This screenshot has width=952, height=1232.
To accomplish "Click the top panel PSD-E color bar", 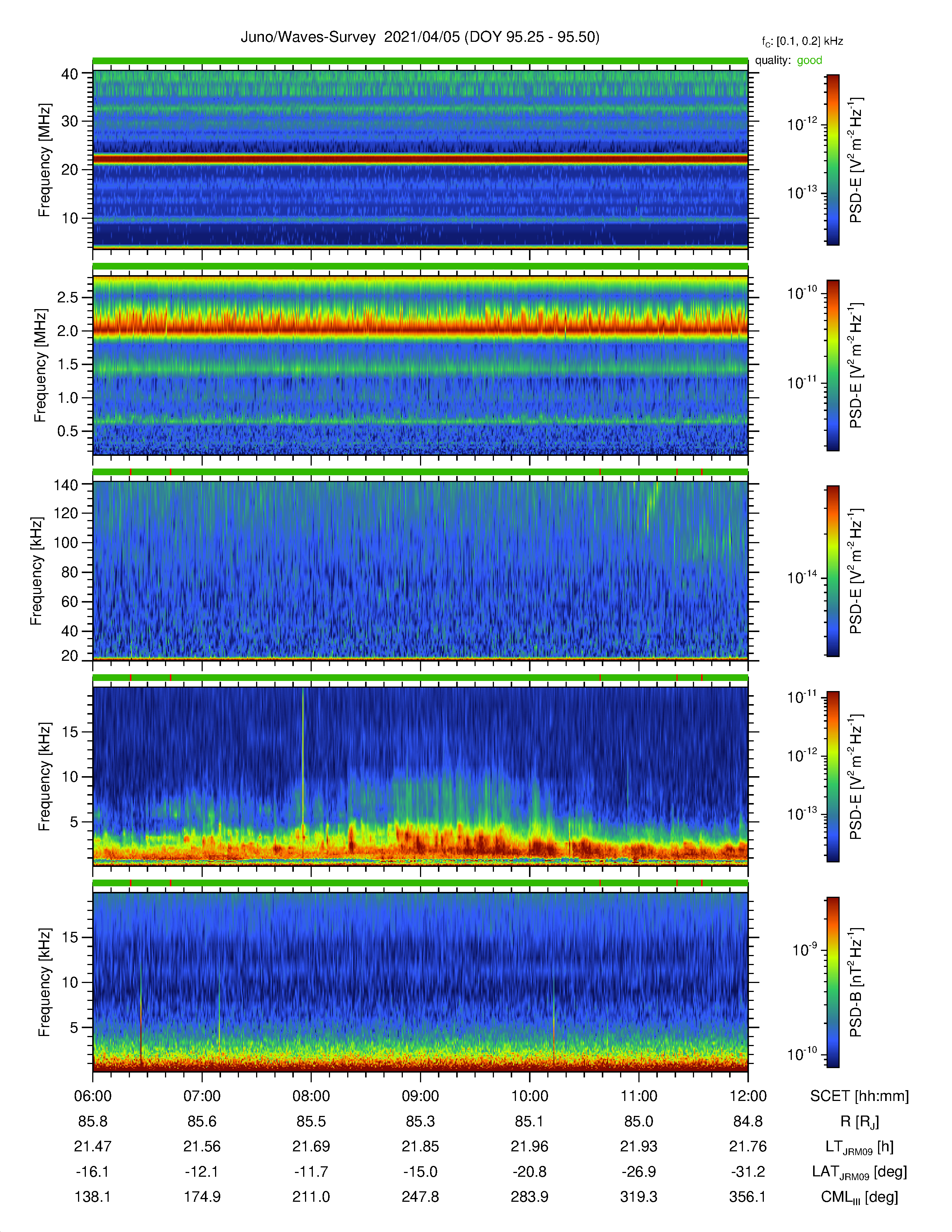I will point(833,160).
